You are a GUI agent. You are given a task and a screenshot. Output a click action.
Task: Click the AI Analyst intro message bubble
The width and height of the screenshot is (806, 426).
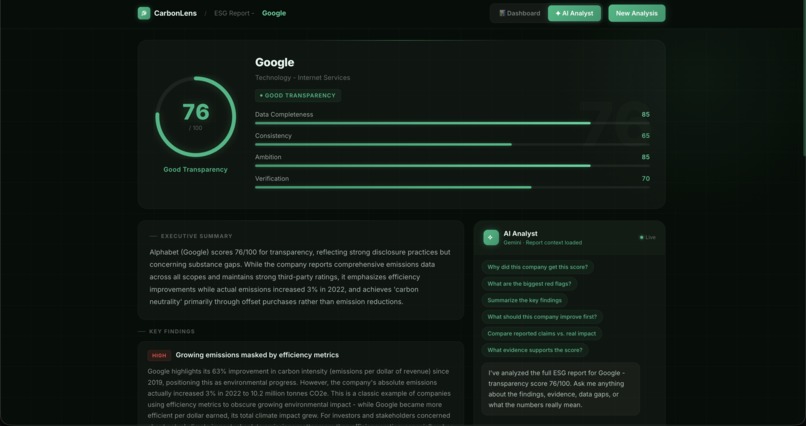coord(560,389)
